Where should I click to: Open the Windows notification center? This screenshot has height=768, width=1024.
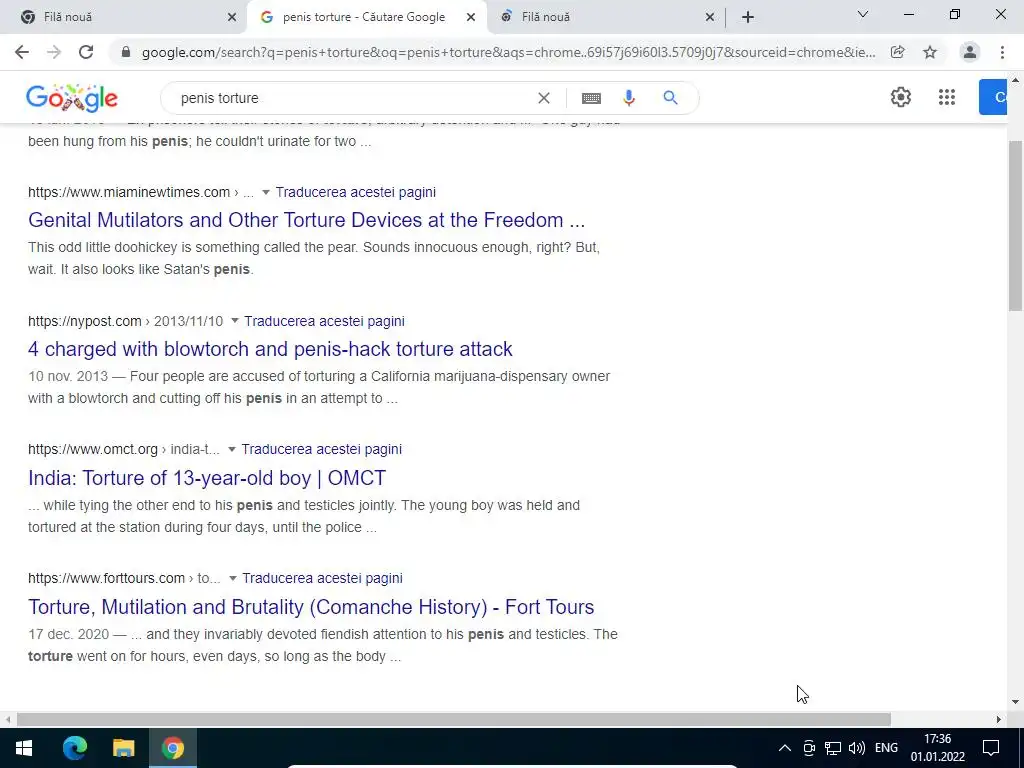991,748
